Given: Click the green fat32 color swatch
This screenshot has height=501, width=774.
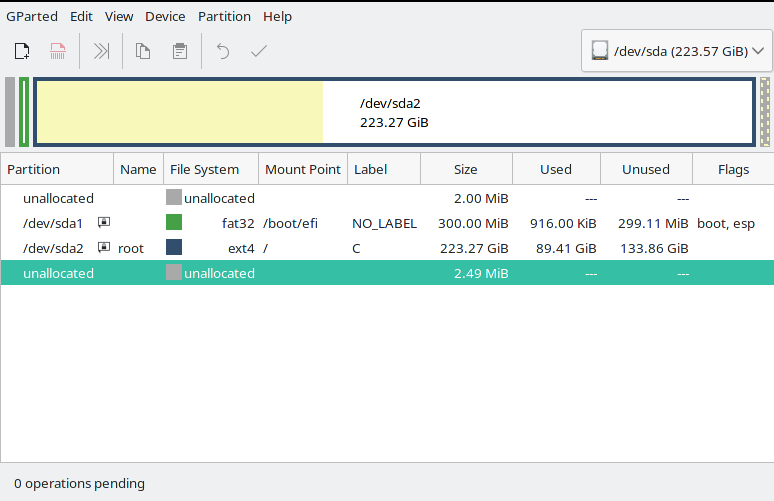Looking at the screenshot, I should [x=174, y=222].
